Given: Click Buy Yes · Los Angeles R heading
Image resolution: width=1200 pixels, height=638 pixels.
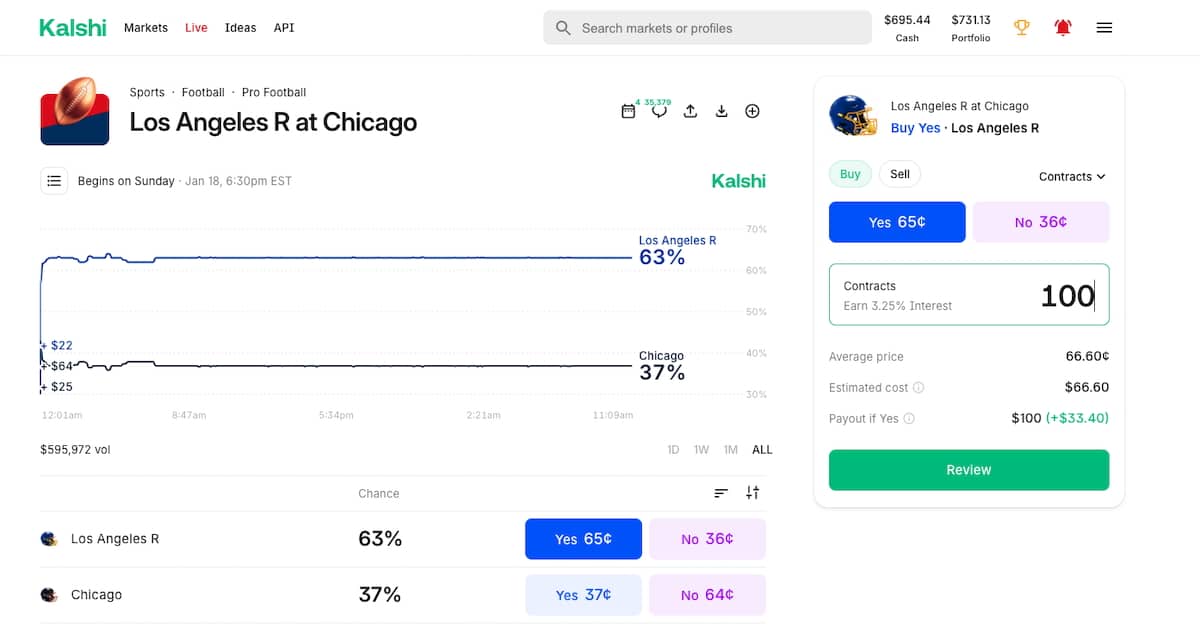Looking at the screenshot, I should [964, 128].
